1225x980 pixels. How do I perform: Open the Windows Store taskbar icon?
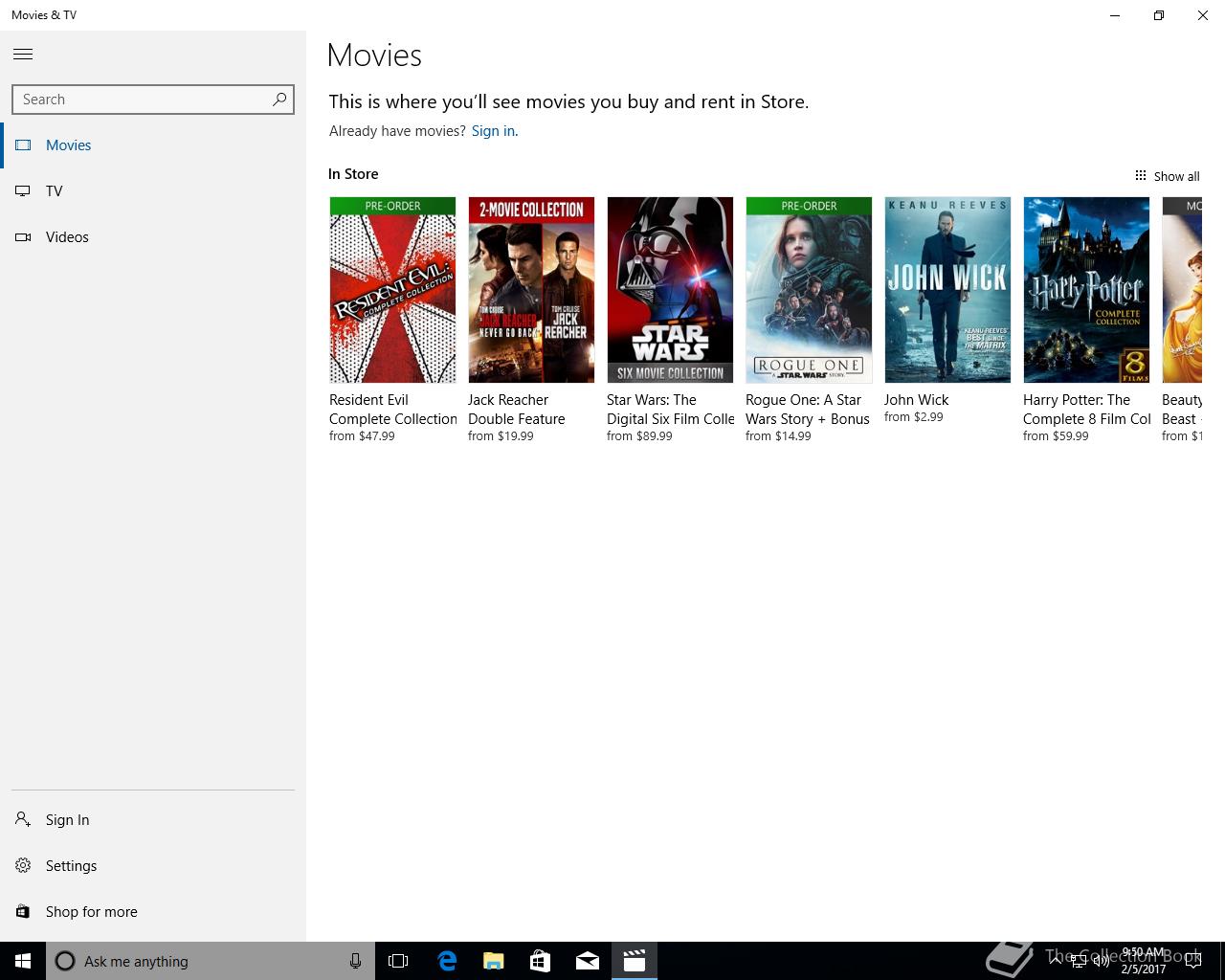pos(541,961)
